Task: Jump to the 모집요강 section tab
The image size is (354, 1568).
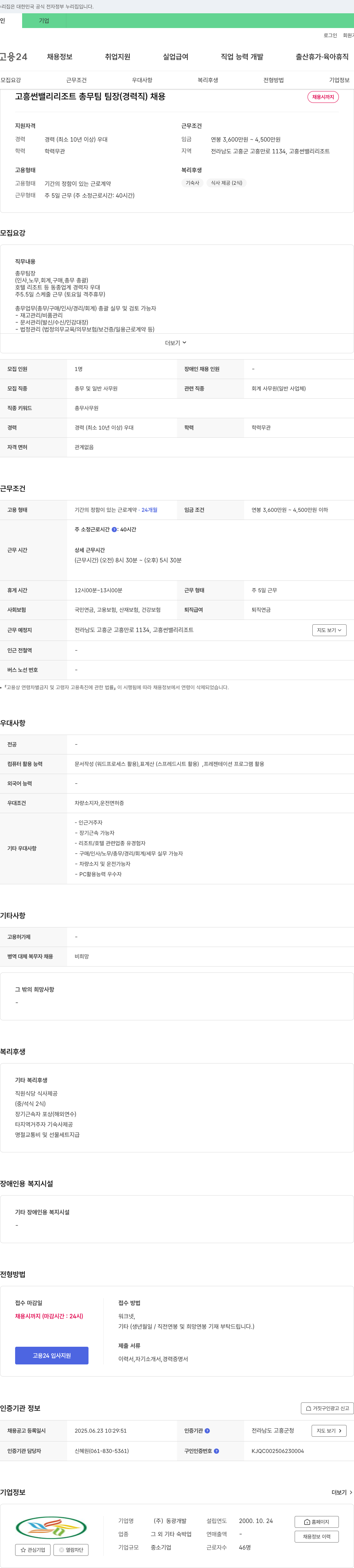Action: click(x=10, y=80)
